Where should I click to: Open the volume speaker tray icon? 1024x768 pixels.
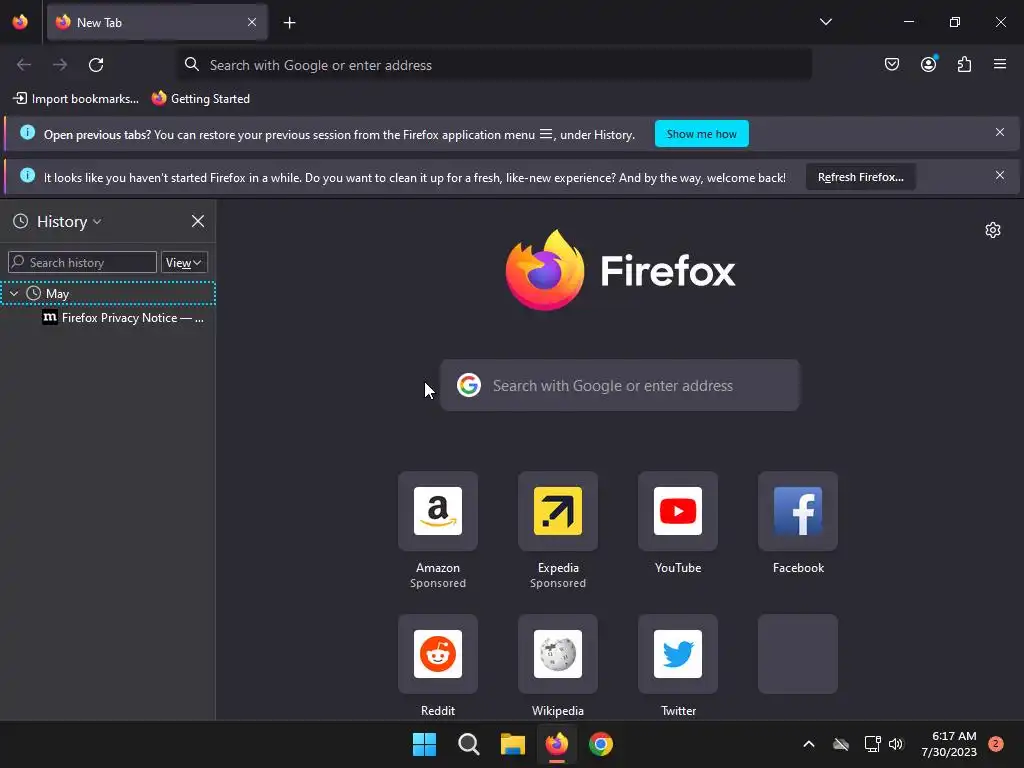[895, 744]
